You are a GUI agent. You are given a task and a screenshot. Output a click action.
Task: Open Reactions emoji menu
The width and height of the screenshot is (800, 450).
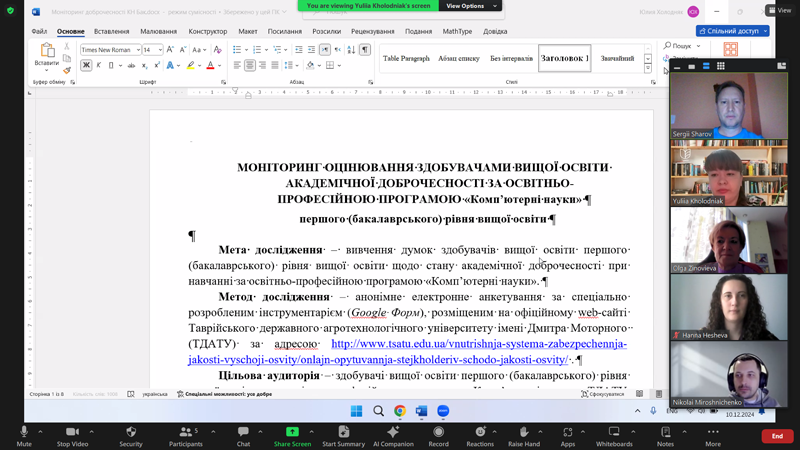[x=480, y=433]
